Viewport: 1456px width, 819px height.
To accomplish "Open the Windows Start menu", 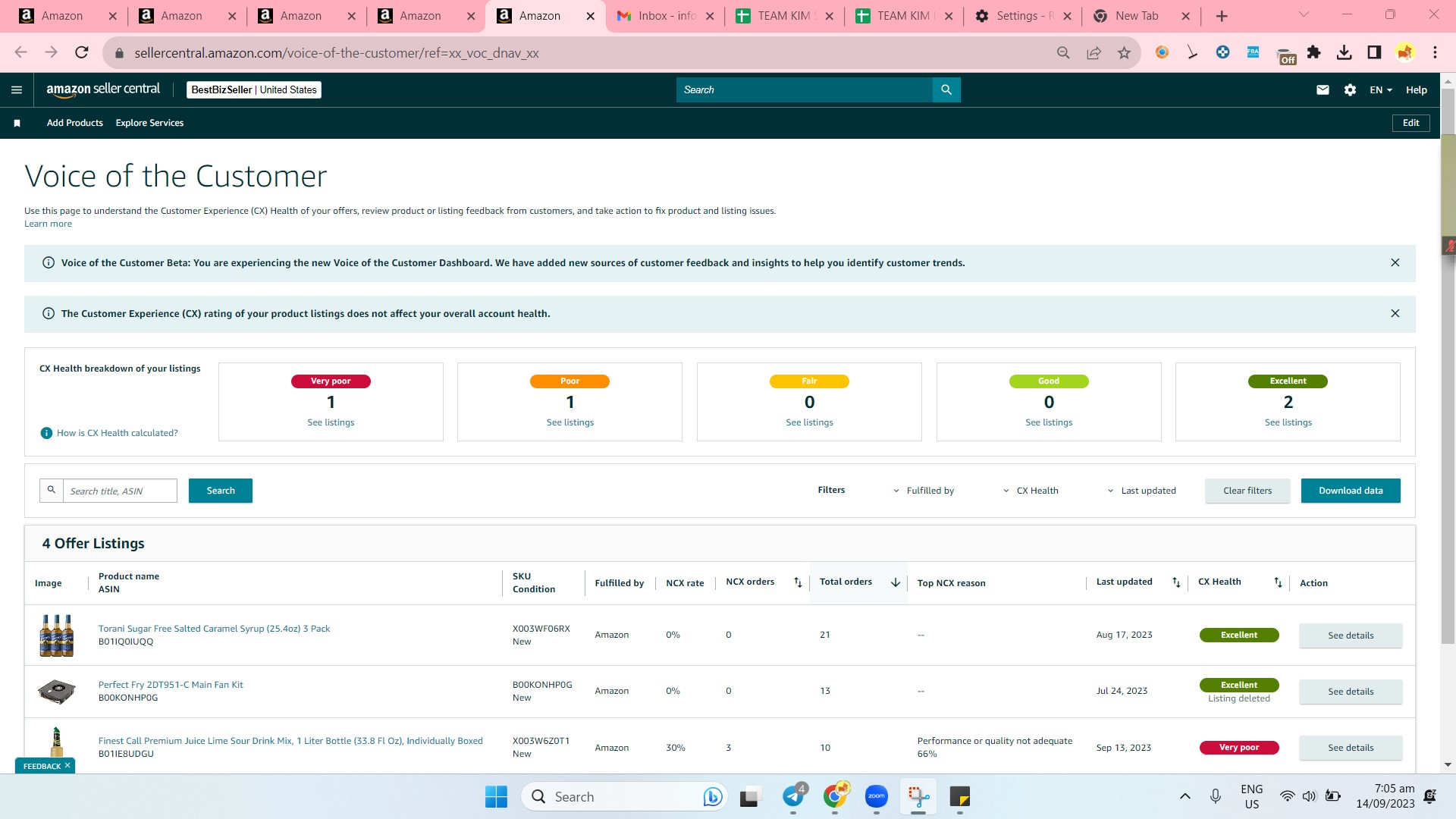I will pos(496,796).
